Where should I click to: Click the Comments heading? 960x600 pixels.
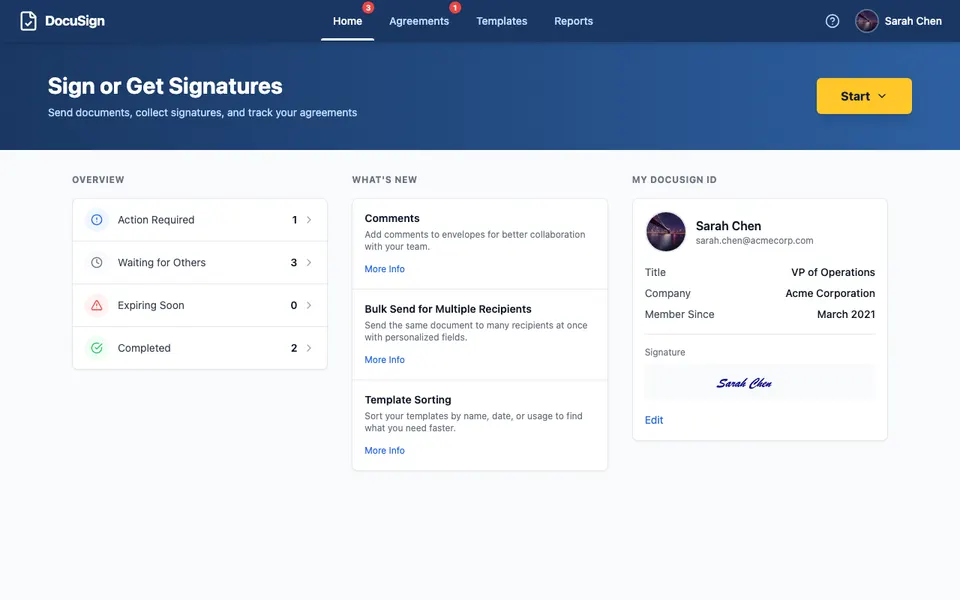click(392, 218)
